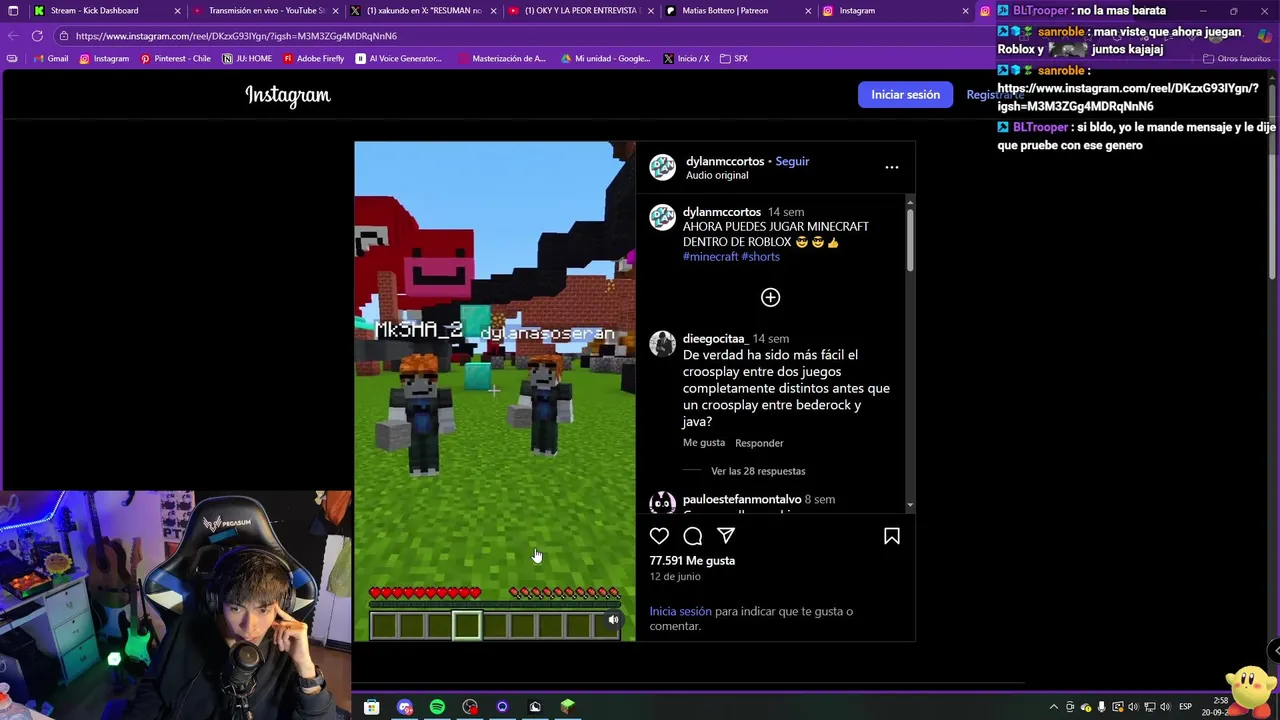
Task: Click the ESP language indicator
Action: point(1185,707)
